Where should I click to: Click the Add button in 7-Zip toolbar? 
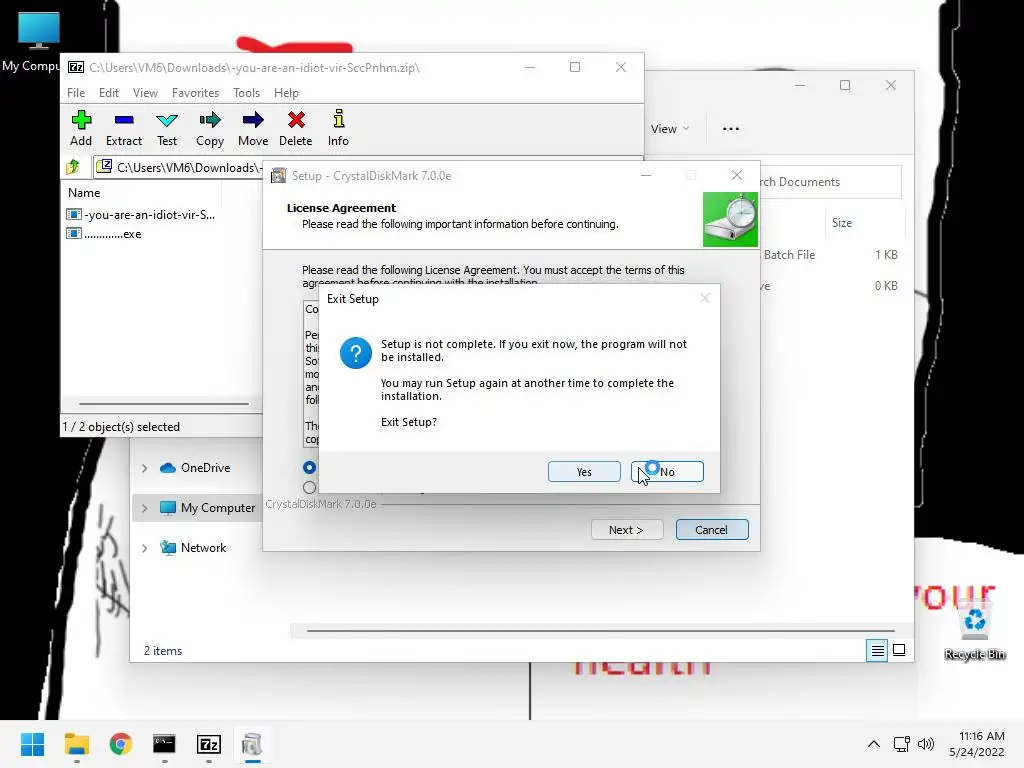pyautogui.click(x=81, y=128)
